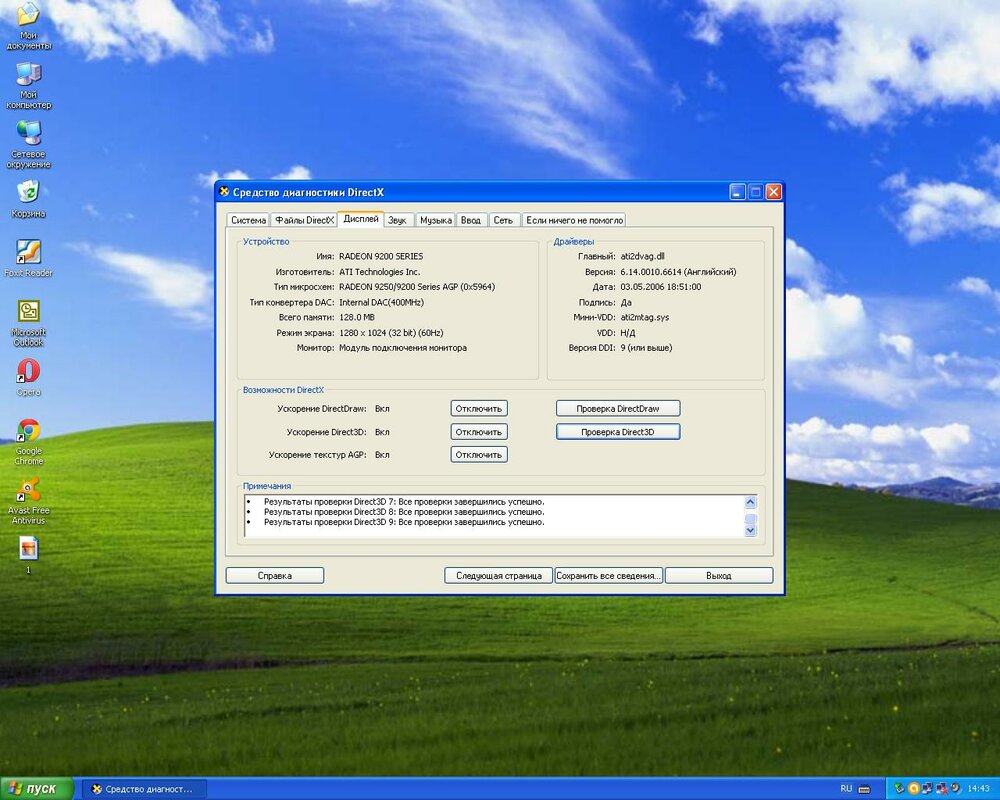The height and width of the screenshot is (800, 1000).
Task: Click the Следующая страница button
Action: point(499,575)
